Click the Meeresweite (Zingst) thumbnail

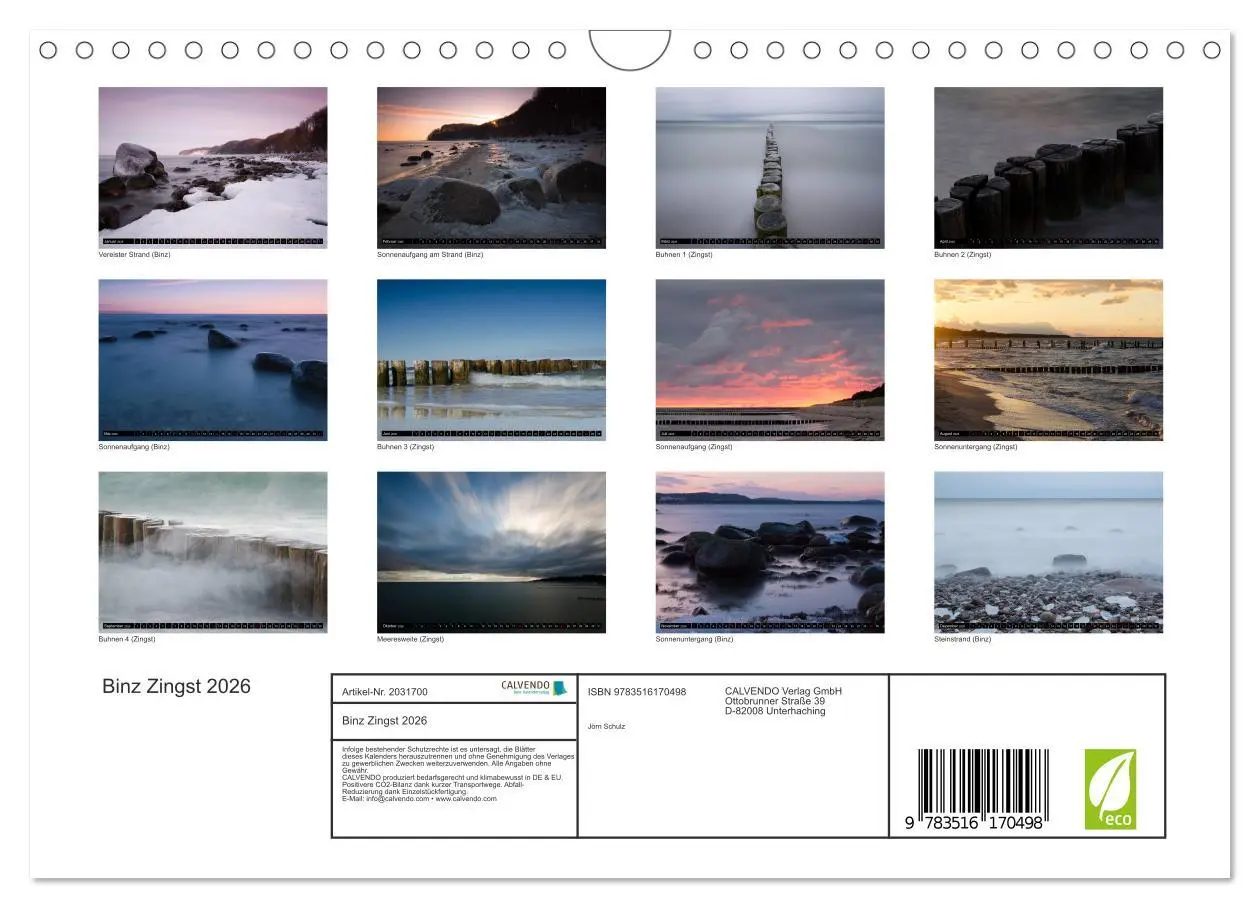tap(491, 552)
